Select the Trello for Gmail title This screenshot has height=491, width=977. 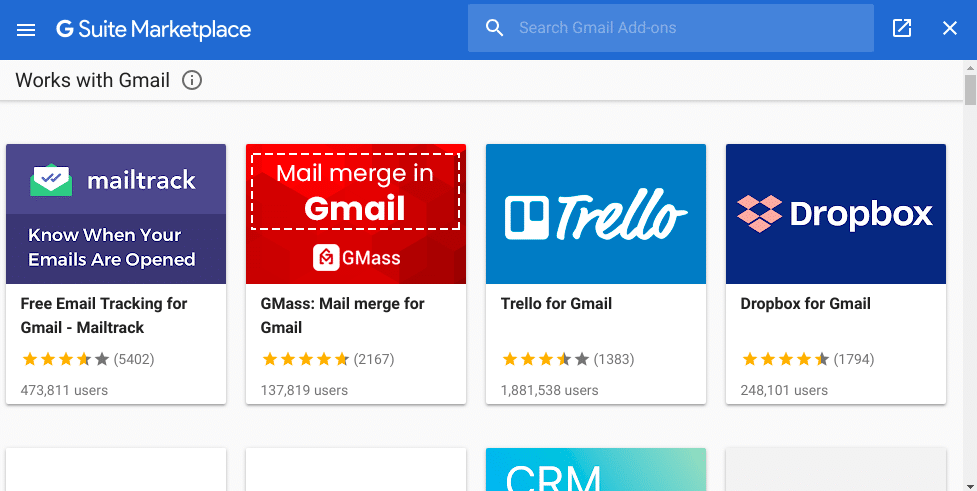(556, 303)
